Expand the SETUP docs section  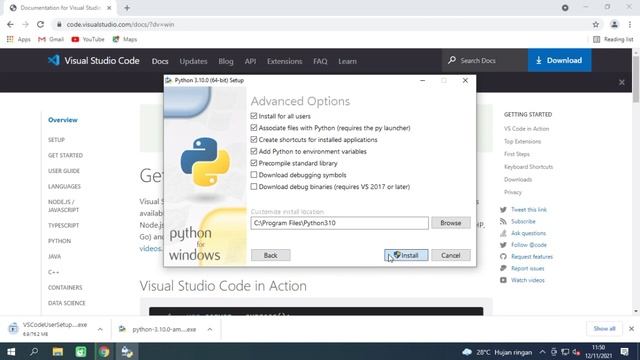tap(56, 140)
